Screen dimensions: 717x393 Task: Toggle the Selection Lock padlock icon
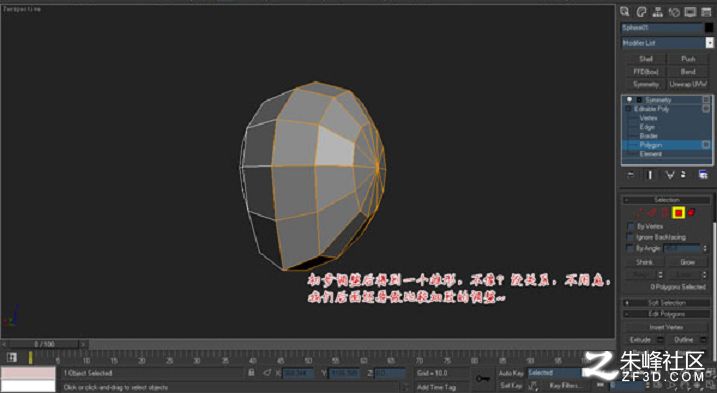pyautogui.click(x=251, y=373)
